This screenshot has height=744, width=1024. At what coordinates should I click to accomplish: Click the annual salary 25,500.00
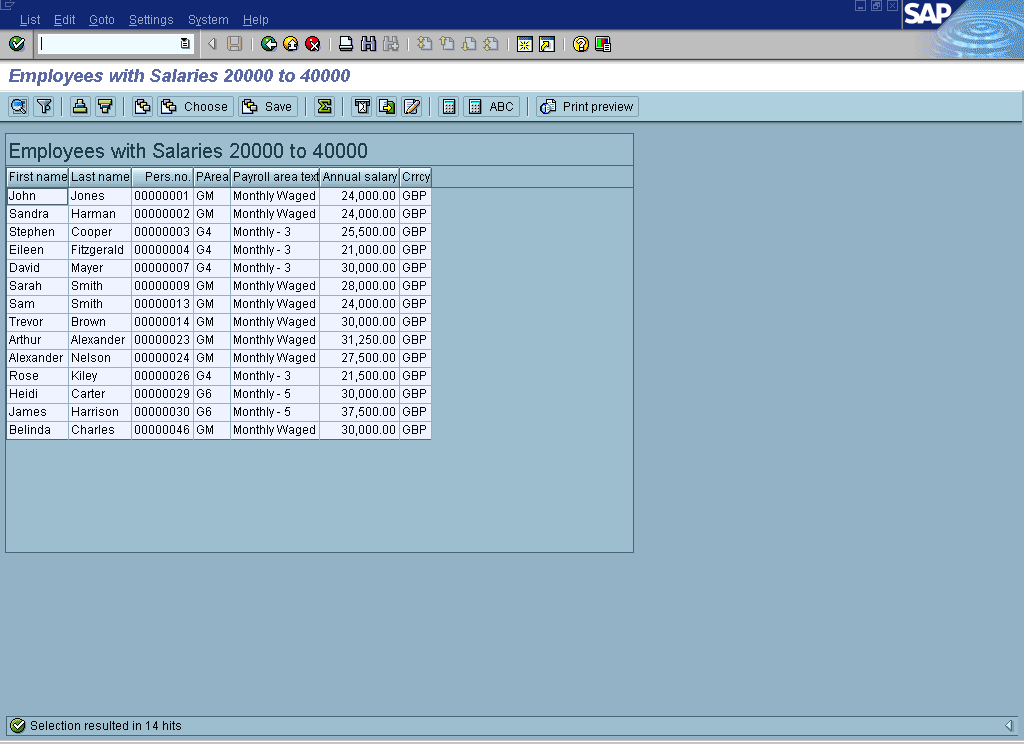[360, 232]
